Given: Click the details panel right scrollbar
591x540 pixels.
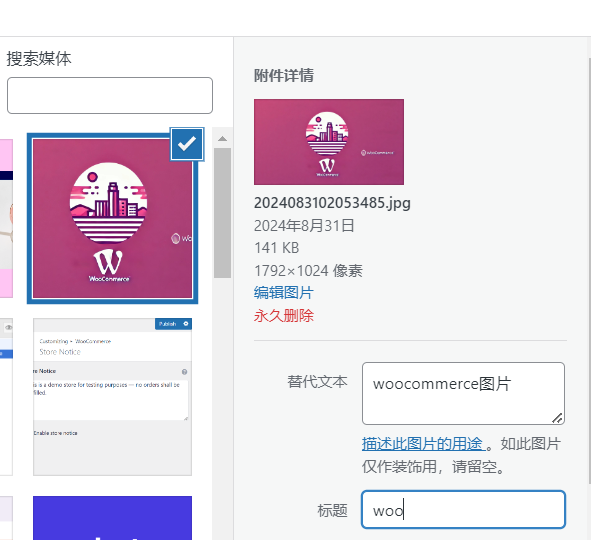Looking at the screenshot, I should [589, 271].
